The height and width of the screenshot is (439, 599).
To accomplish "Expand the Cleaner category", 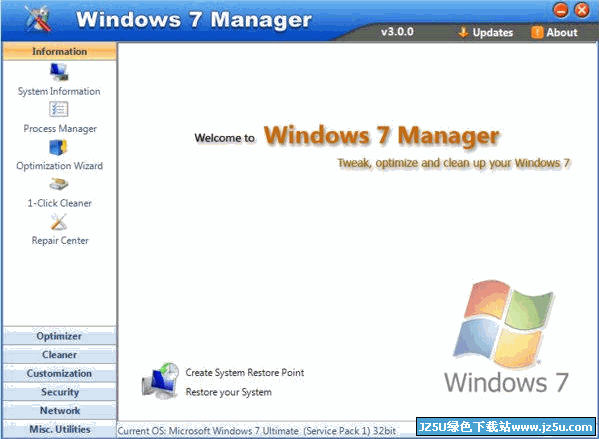I will 60,355.
